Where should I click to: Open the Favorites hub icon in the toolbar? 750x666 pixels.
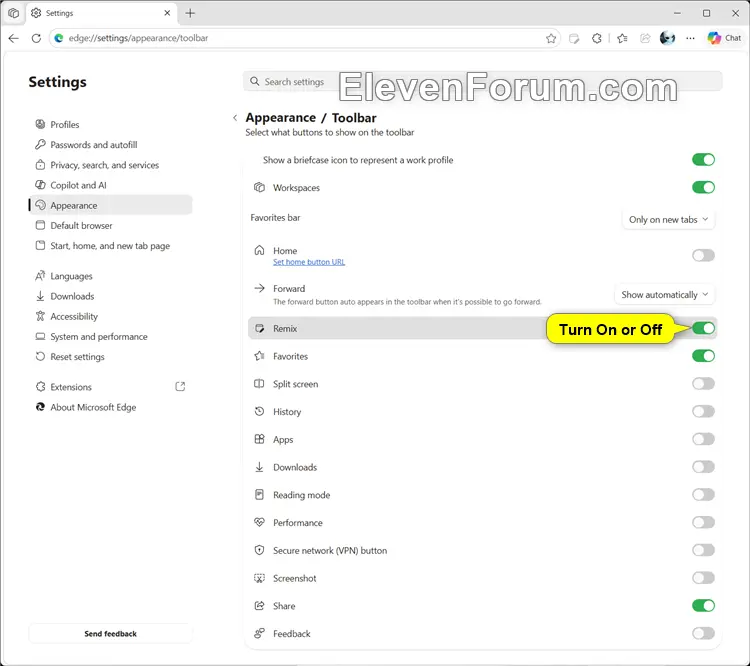pos(622,38)
